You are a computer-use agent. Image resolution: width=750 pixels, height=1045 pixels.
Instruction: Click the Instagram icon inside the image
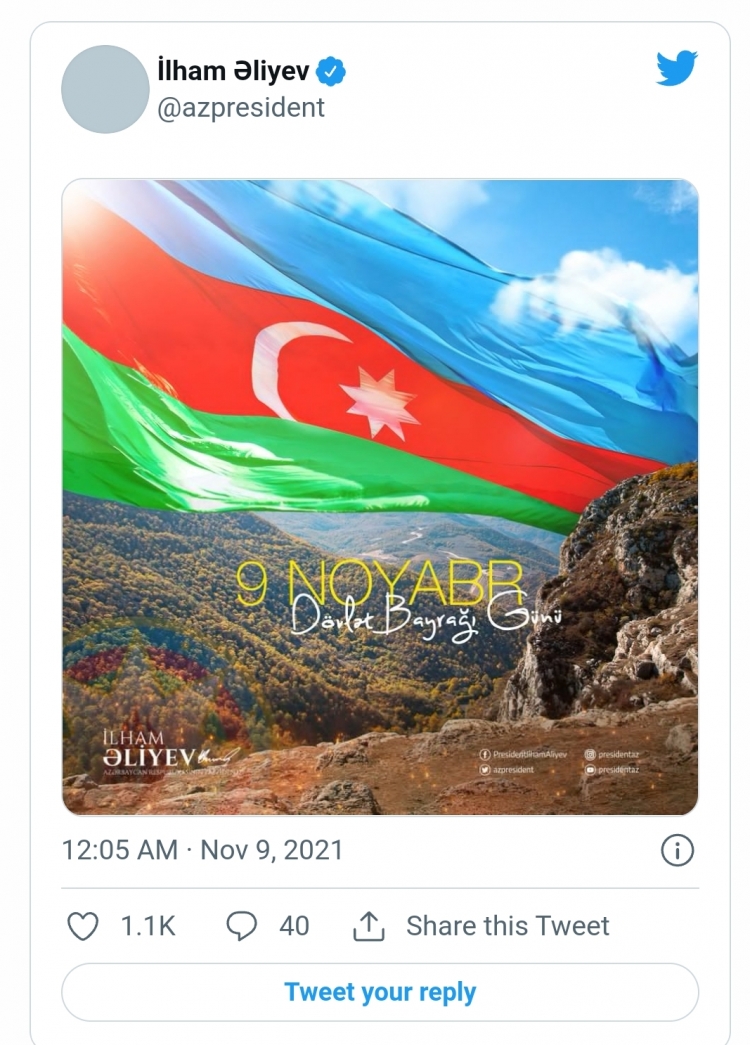tap(590, 754)
